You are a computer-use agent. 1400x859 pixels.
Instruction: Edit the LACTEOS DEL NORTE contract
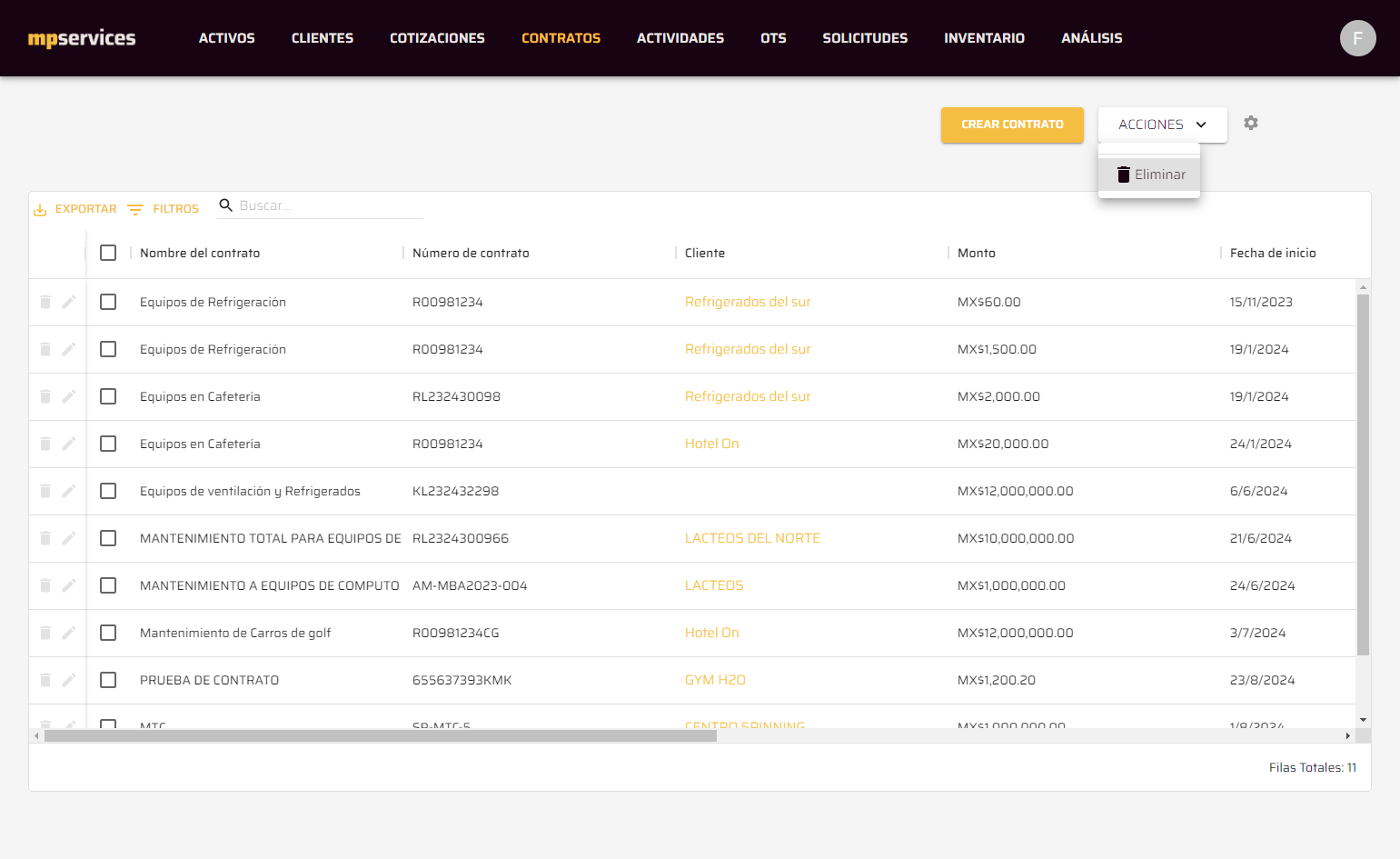(x=69, y=538)
